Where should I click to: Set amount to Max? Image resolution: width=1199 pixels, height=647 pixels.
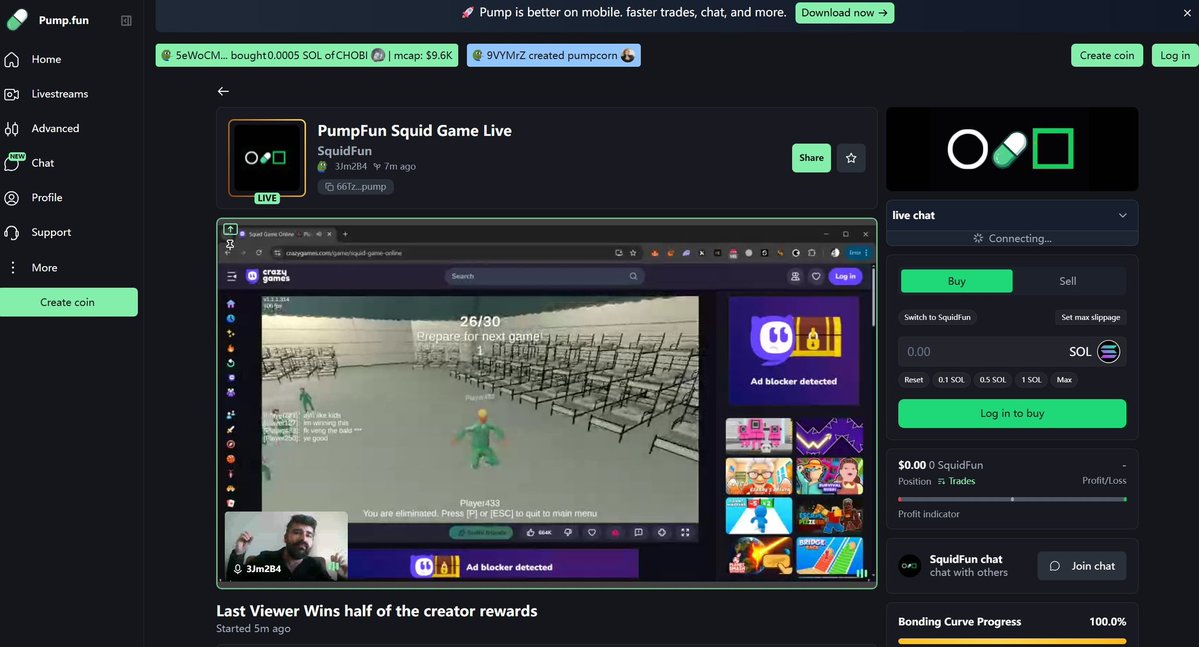point(1064,380)
